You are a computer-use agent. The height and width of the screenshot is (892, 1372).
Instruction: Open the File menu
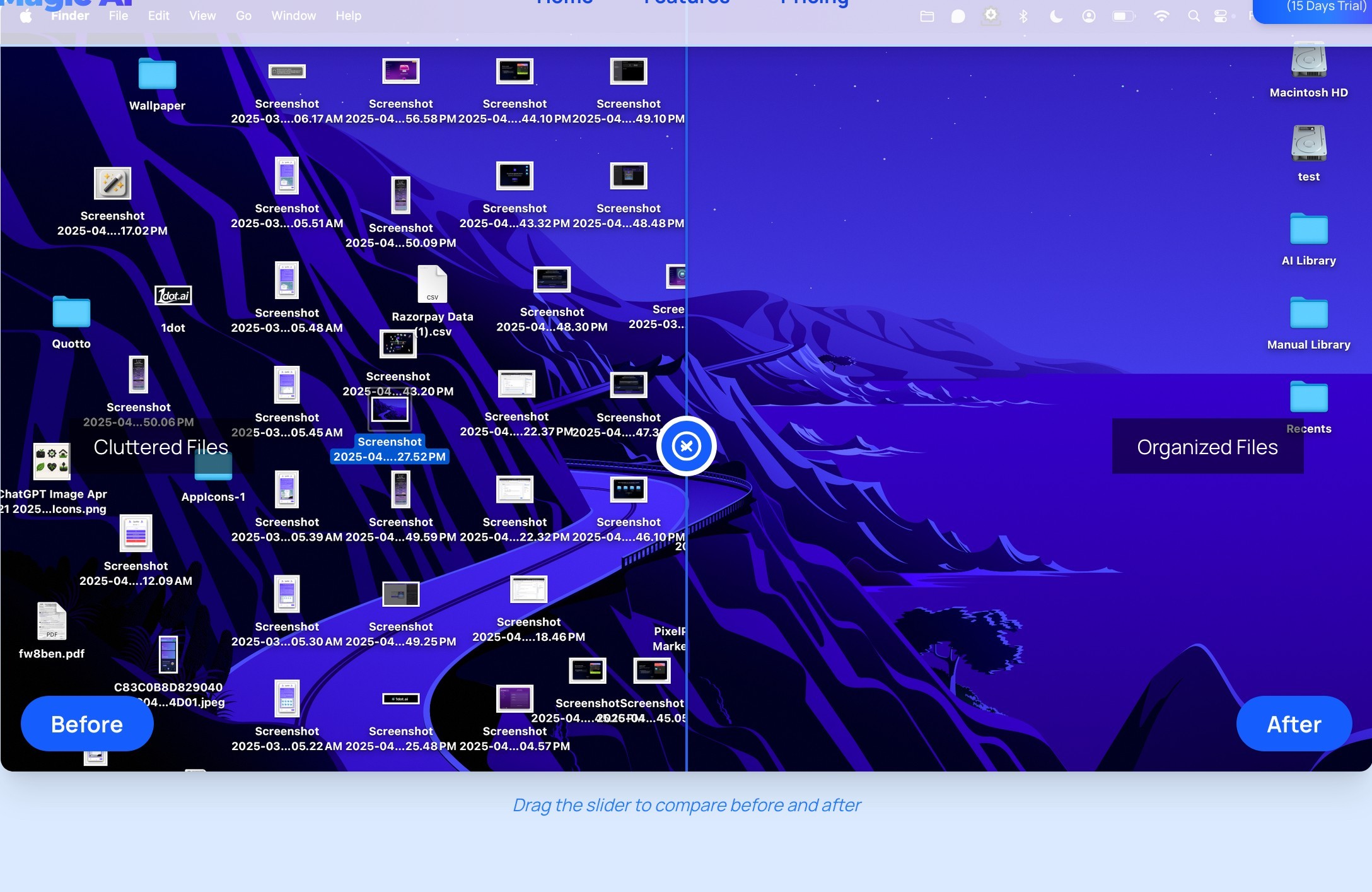coord(118,16)
